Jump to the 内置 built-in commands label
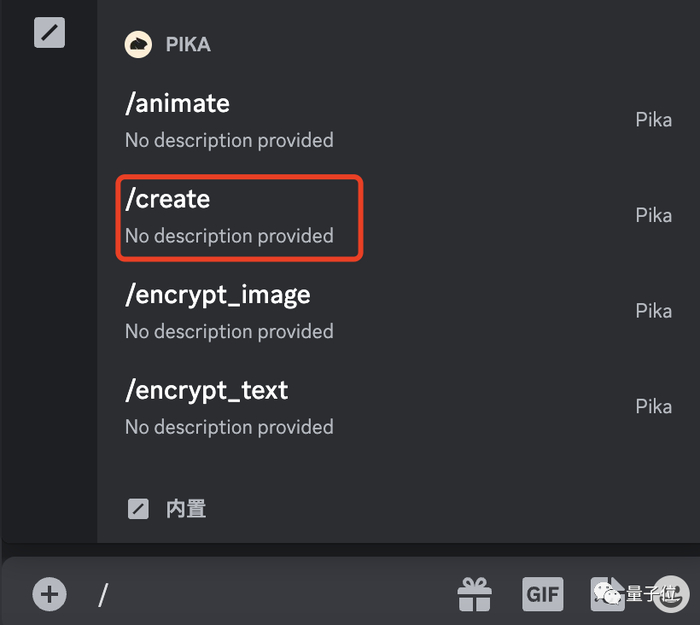Screen dimensions: 700x625 click(x=186, y=509)
